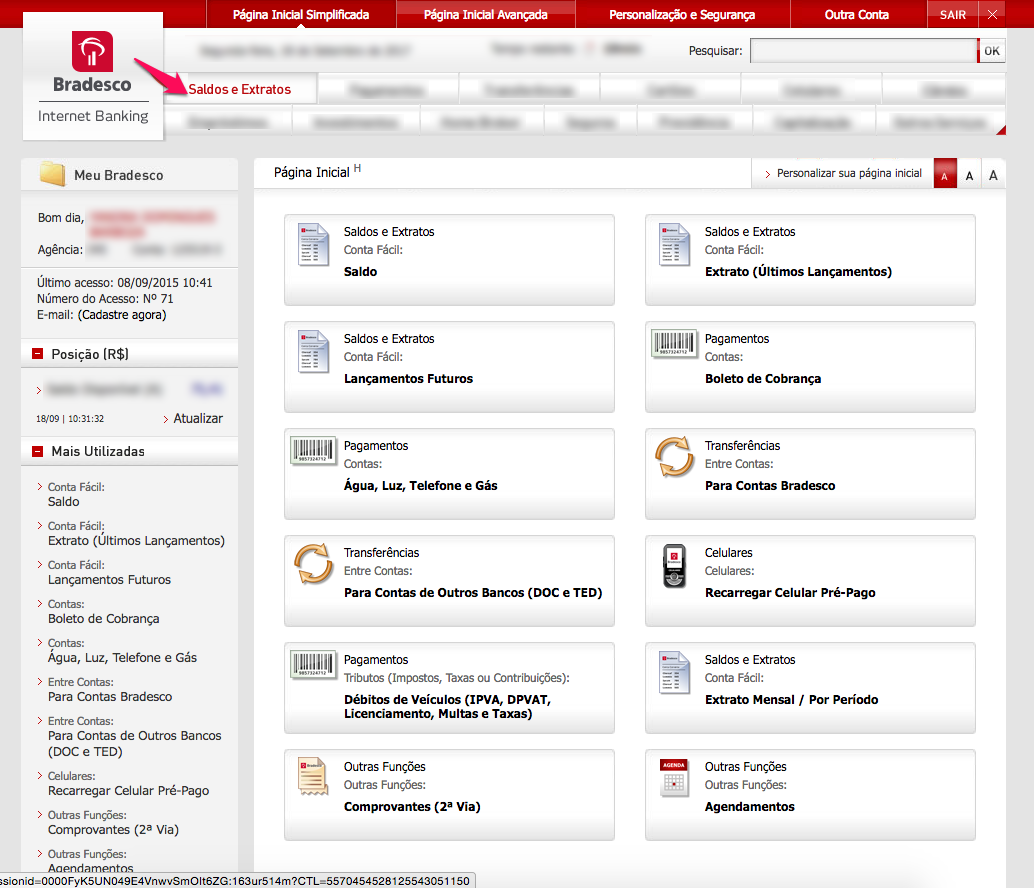Click the Atualizar link under Posição
The width and height of the screenshot is (1034, 888).
pos(198,419)
